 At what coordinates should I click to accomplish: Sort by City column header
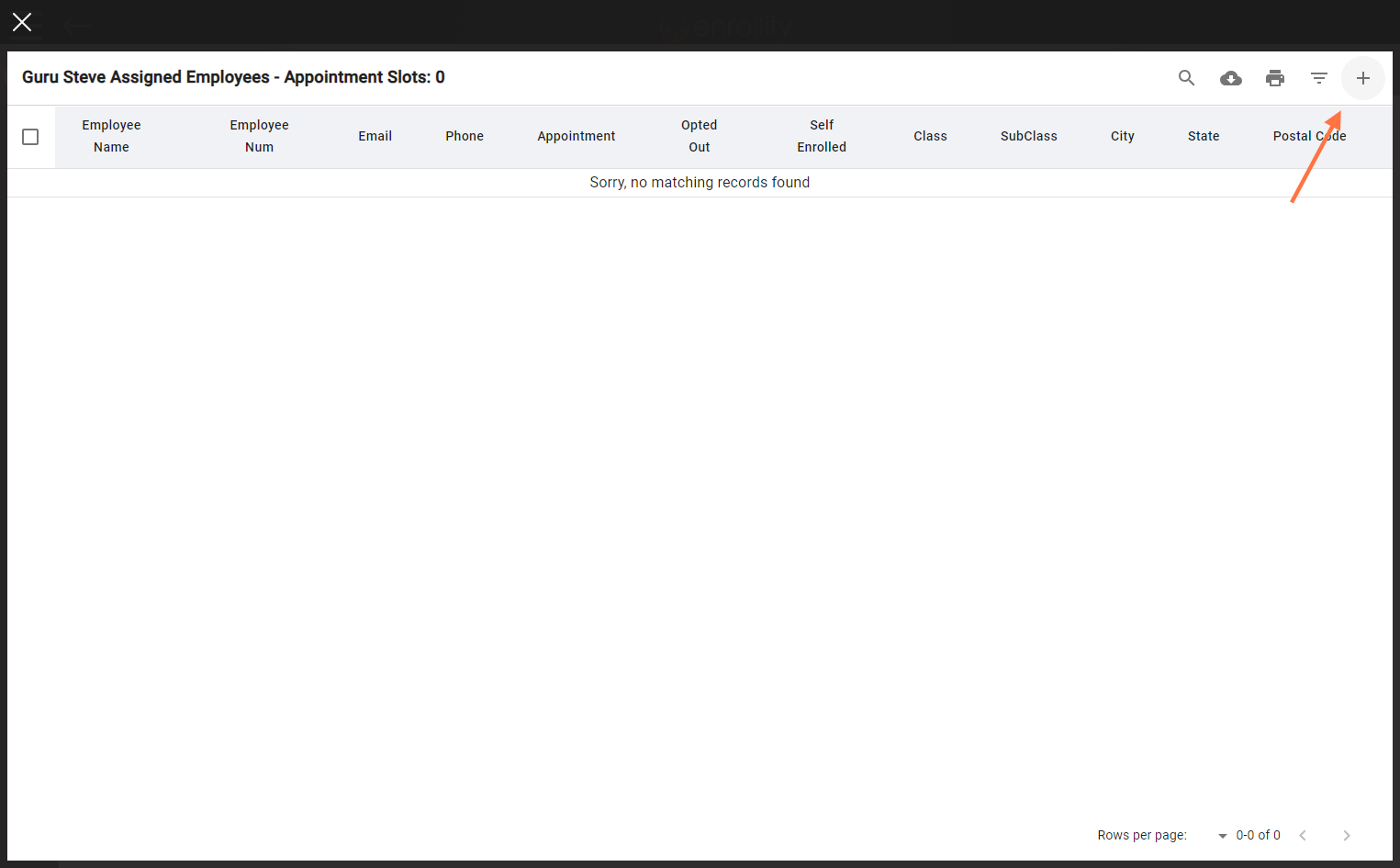tap(1122, 136)
